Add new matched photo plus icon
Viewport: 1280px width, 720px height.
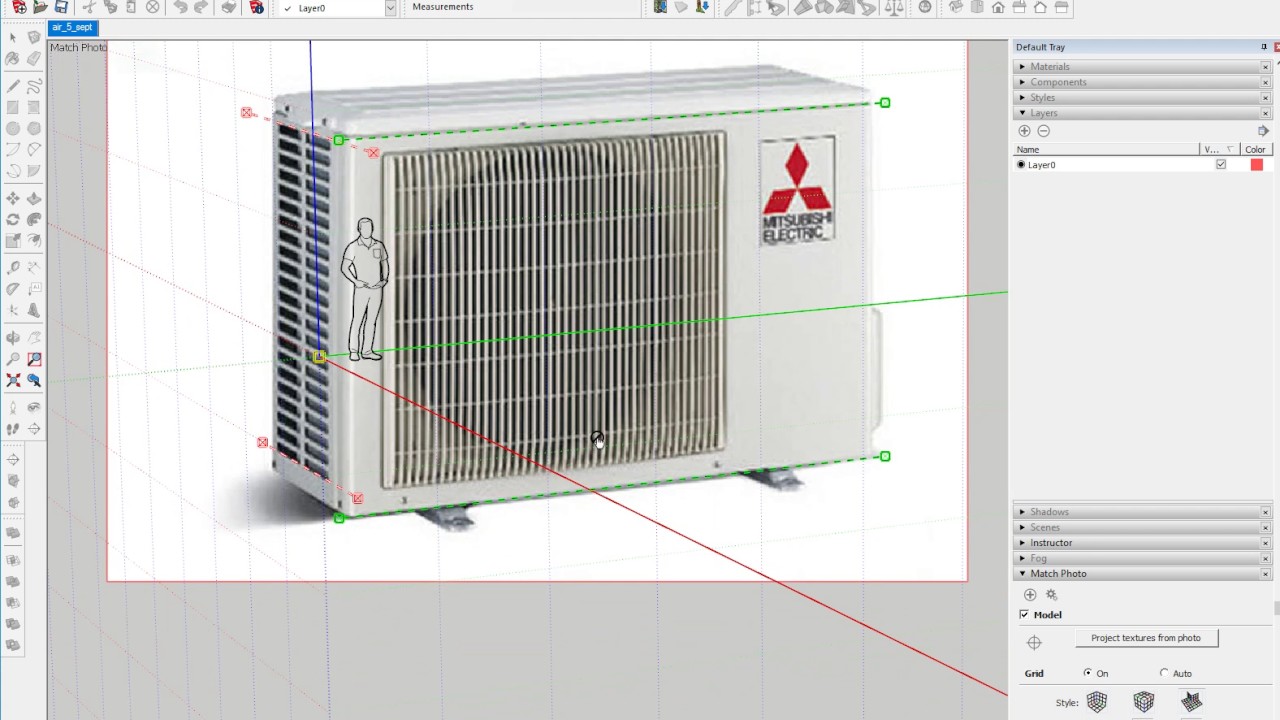(x=1030, y=595)
